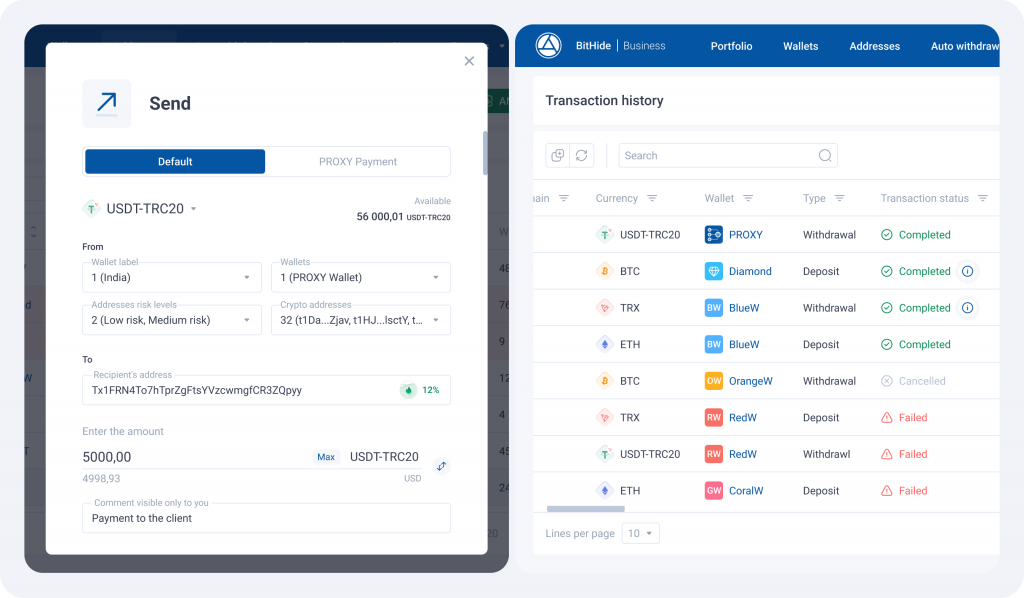Switch to PROXY Payment mode

(358, 161)
